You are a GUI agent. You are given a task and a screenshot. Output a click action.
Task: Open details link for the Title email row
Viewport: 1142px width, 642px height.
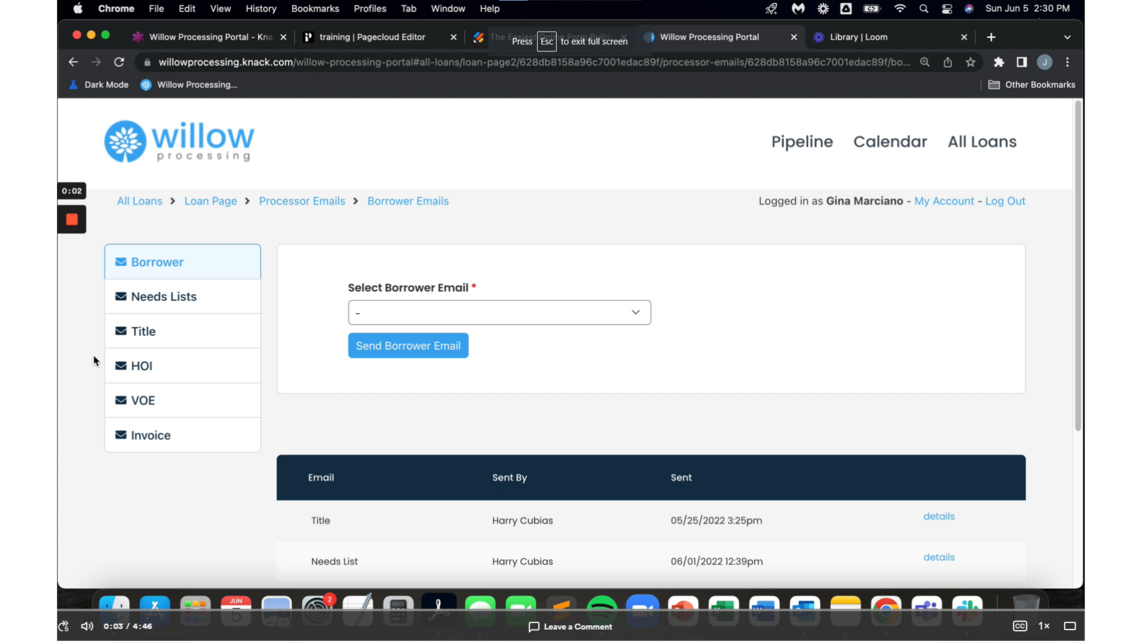[x=938, y=517]
